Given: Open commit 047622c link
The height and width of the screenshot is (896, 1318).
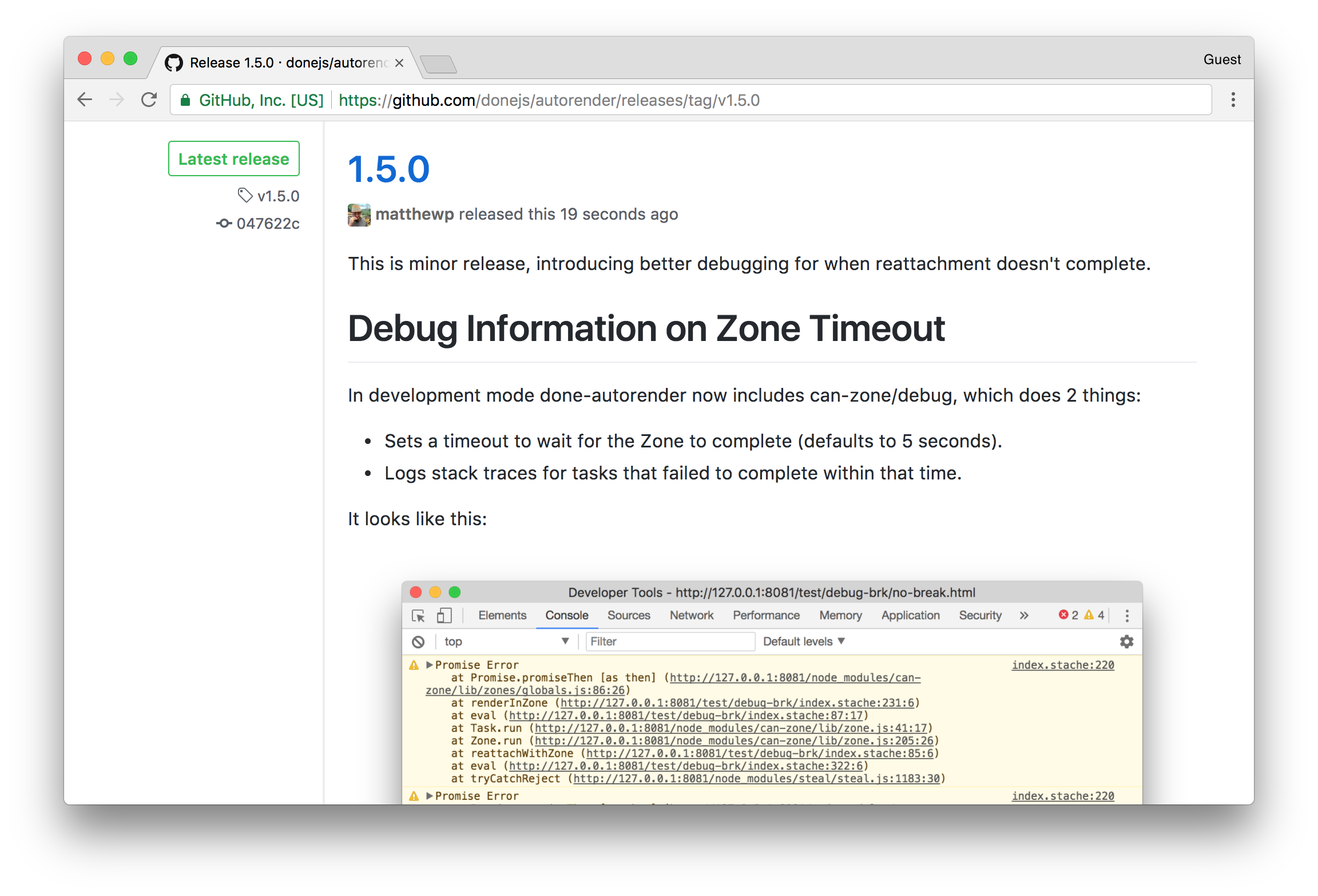Looking at the screenshot, I should [268, 223].
